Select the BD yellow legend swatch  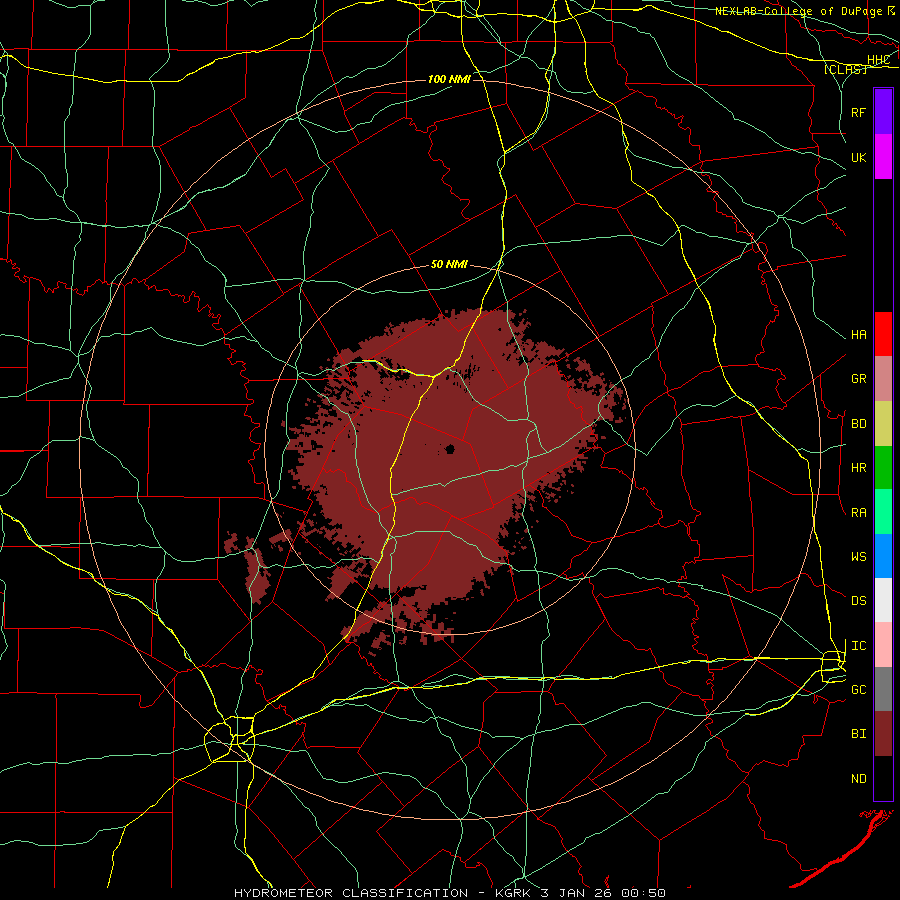883,424
